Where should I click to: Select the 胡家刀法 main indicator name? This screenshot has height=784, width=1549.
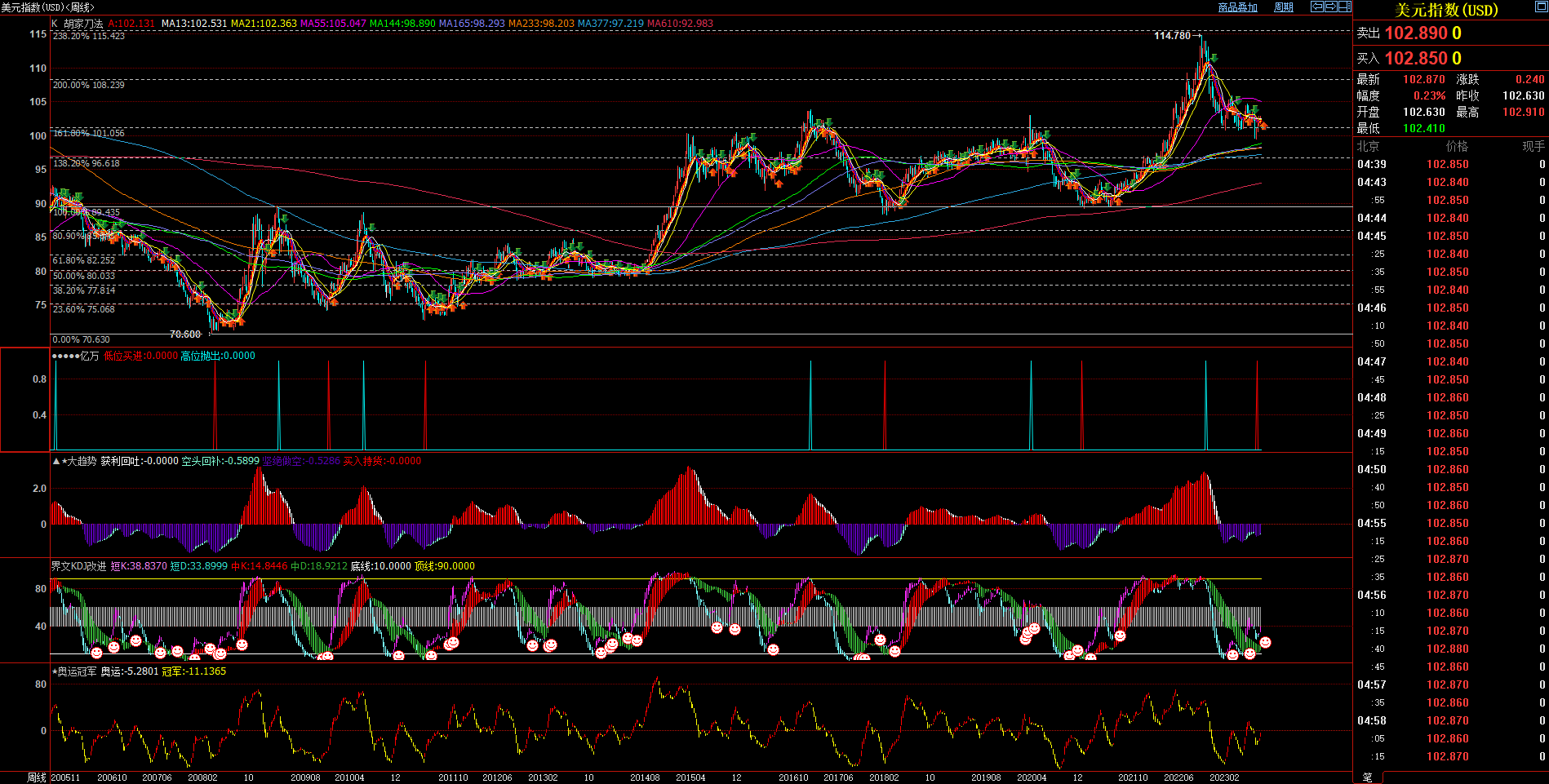(83, 24)
